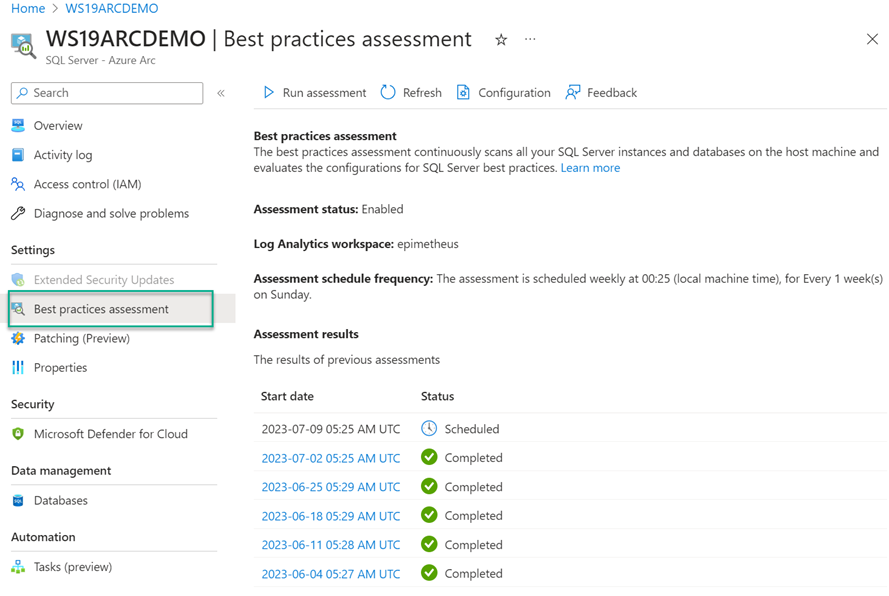Select Patching (Preview) in Settings

[81, 338]
